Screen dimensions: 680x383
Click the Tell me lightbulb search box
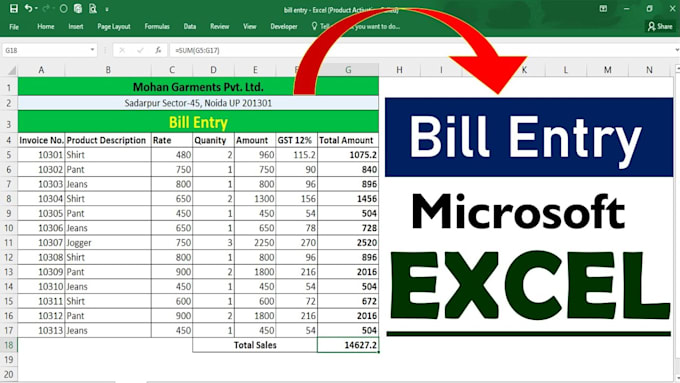[356, 26]
